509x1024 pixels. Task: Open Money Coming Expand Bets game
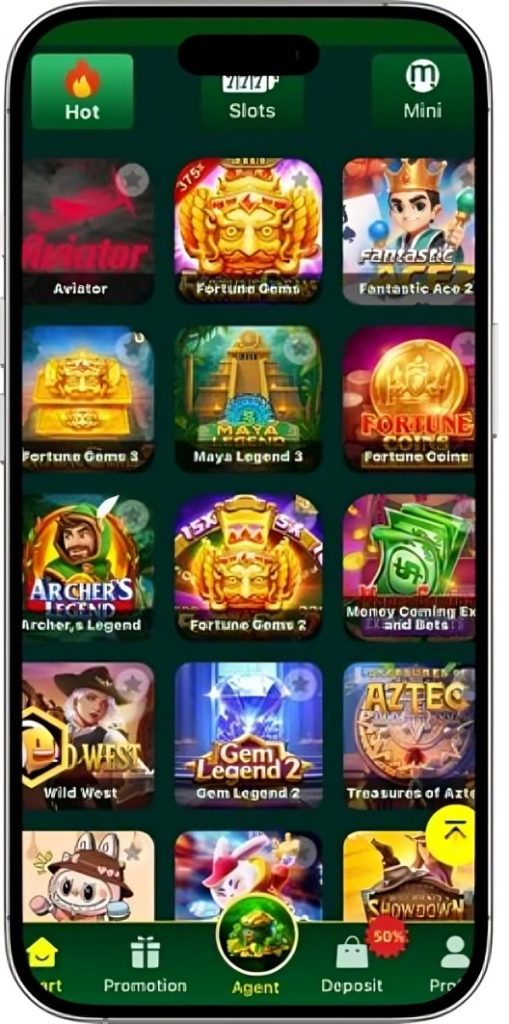[x=409, y=567]
